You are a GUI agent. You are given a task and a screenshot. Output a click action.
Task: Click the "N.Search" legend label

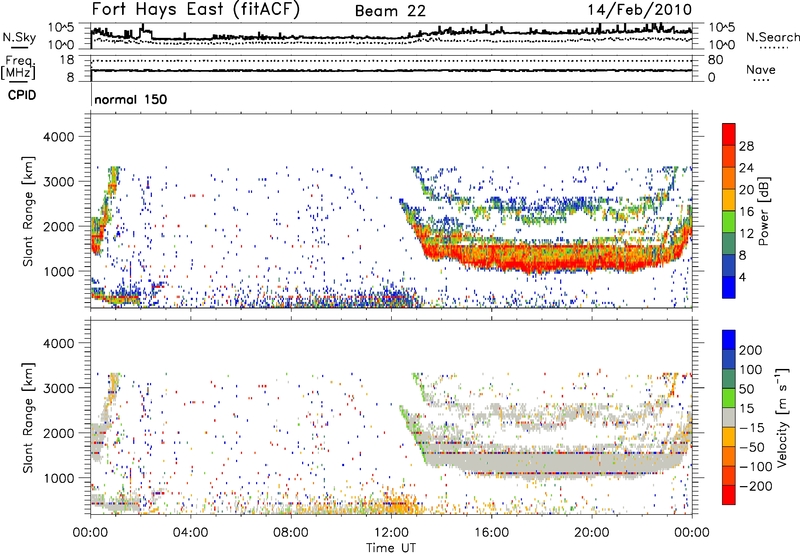[x=772, y=37]
